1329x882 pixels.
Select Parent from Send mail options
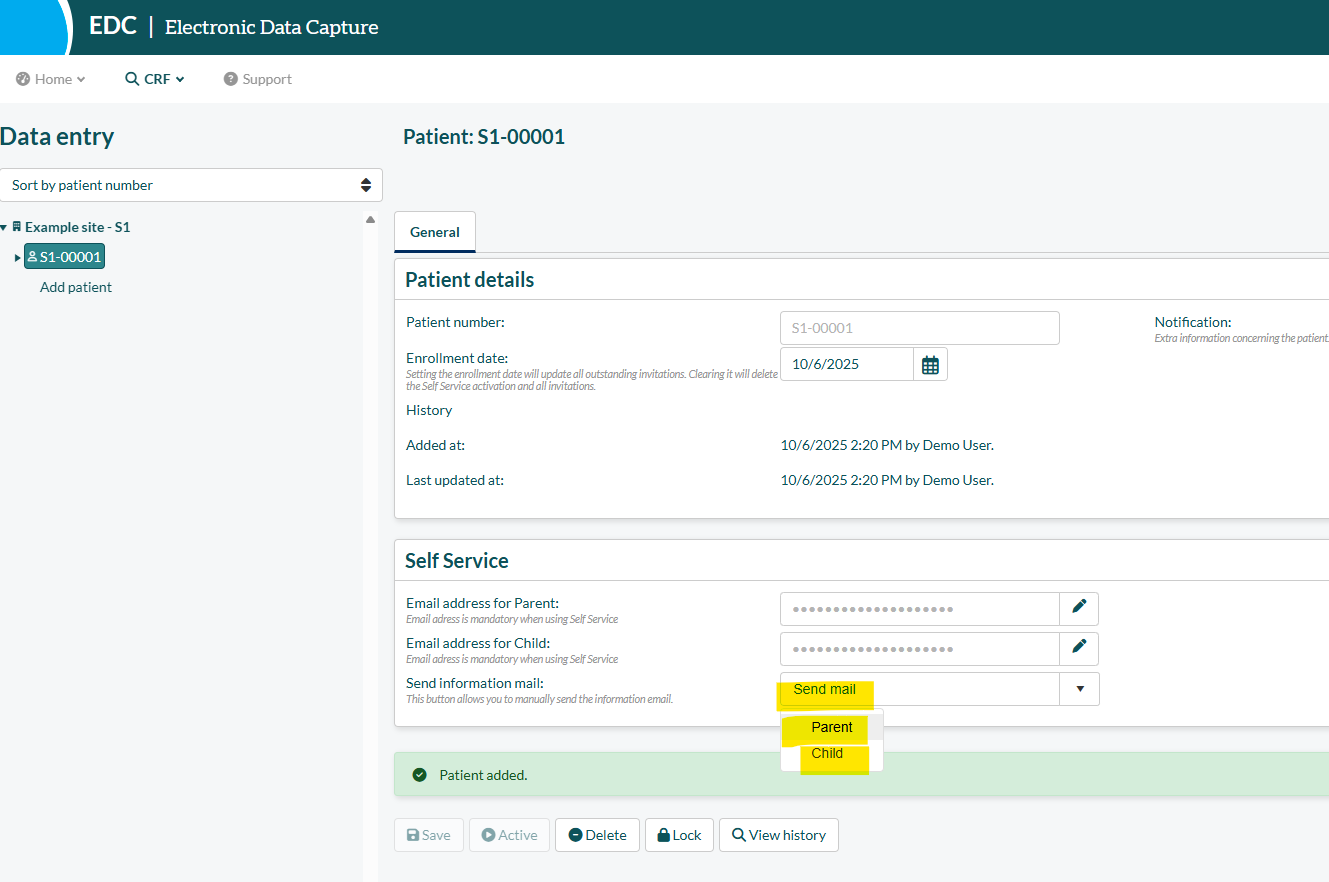[x=832, y=727]
